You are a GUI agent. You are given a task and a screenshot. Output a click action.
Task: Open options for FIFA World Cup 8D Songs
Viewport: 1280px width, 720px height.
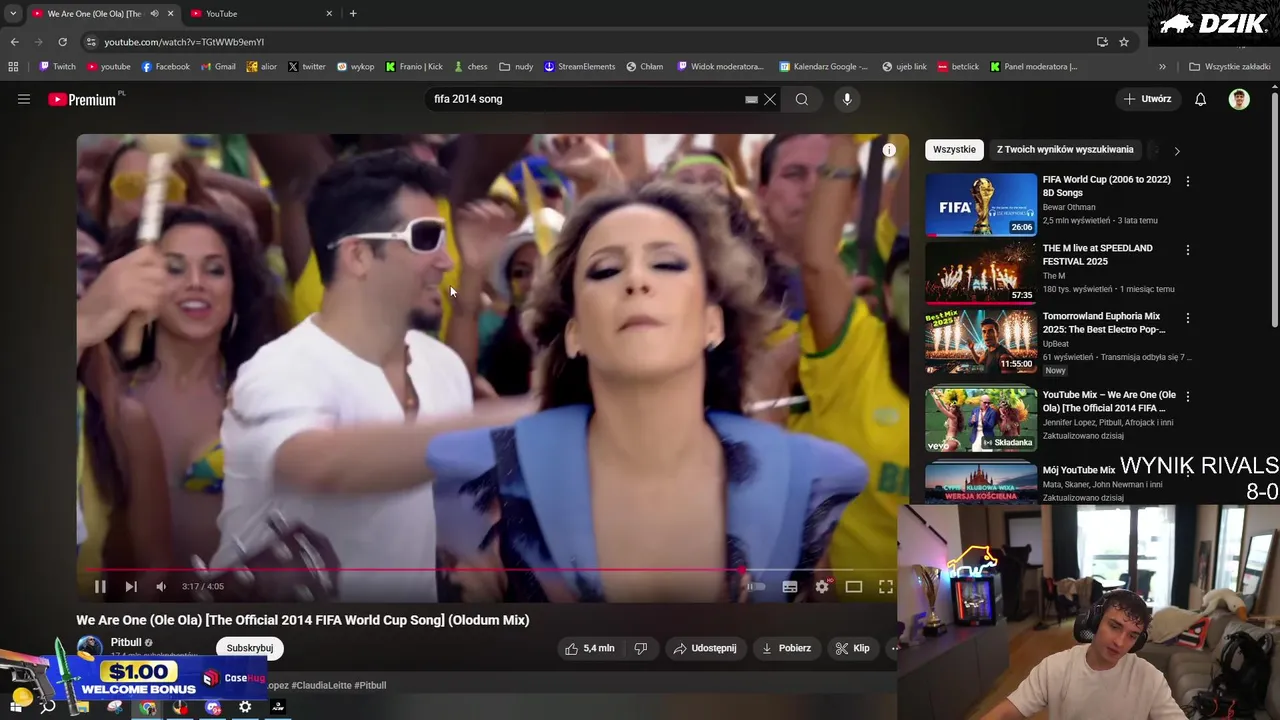point(1188,181)
